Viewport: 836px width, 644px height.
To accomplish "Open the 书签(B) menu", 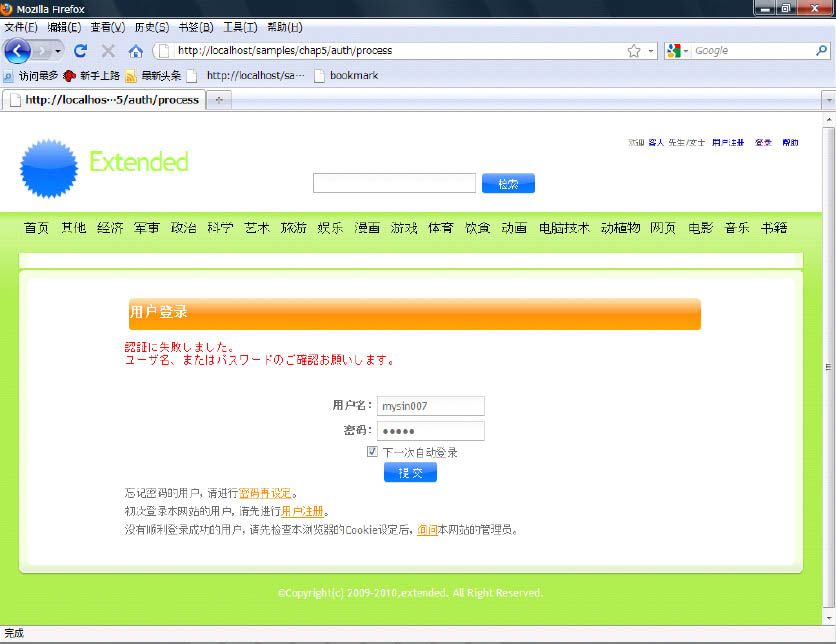I will point(196,27).
